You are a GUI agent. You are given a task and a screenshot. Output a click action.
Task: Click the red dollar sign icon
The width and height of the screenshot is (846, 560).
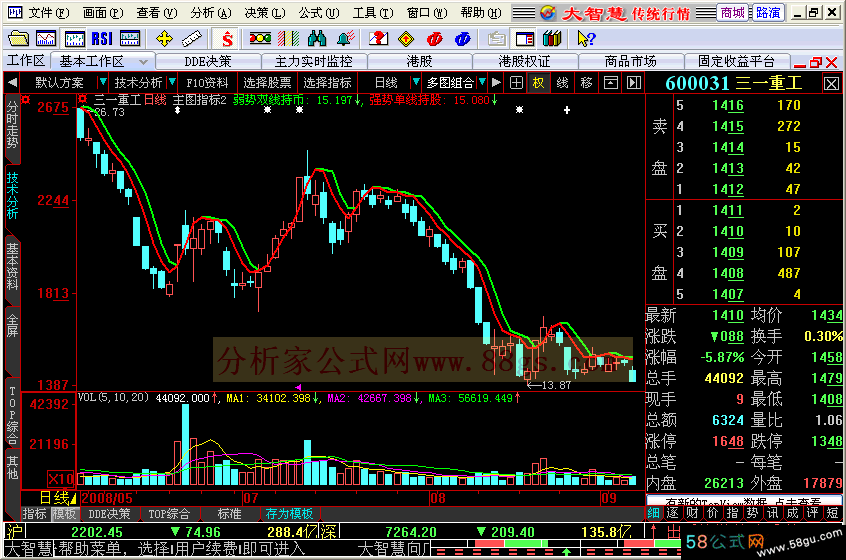(227, 39)
